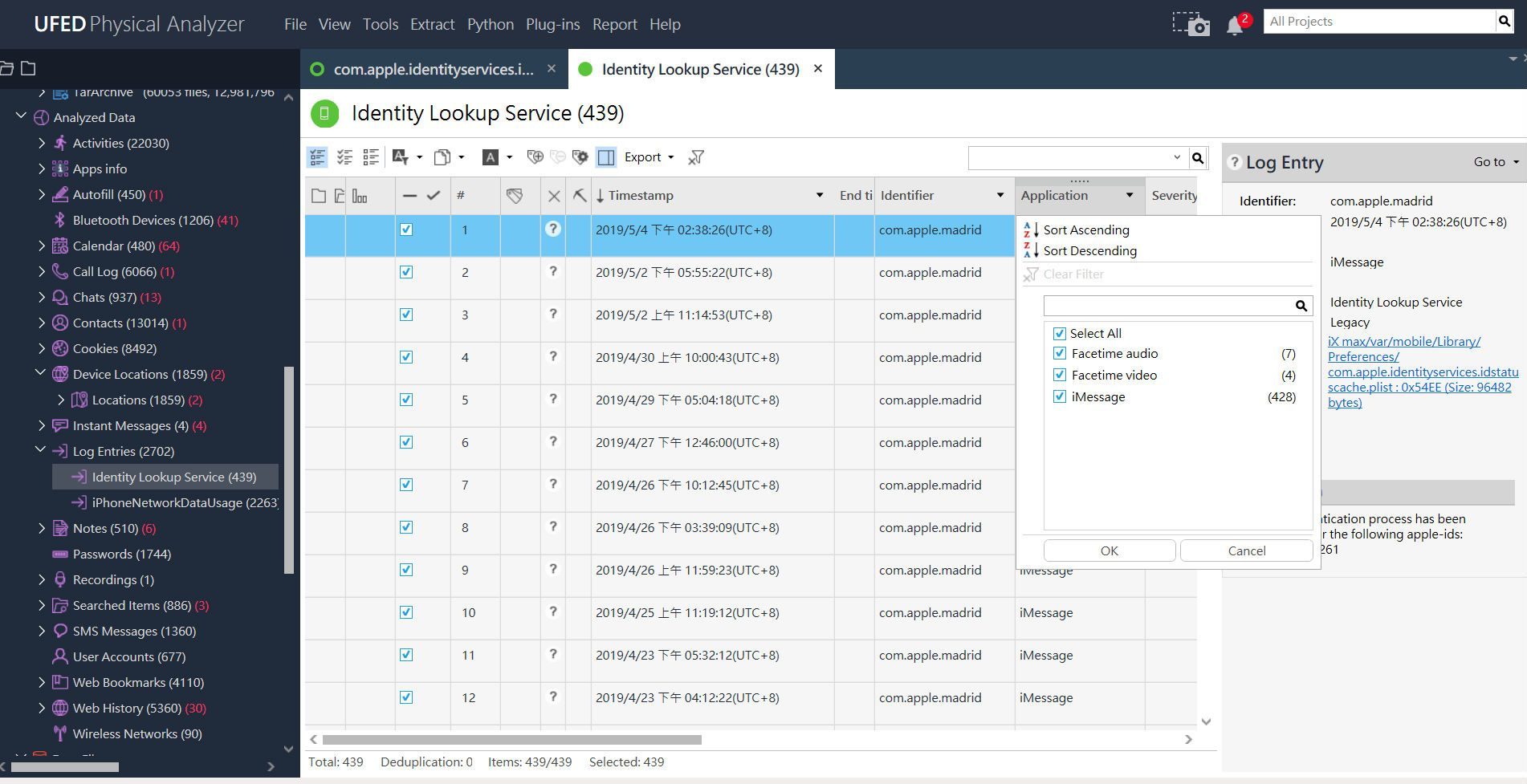Screen dimensions: 1527x784
Task: Click OK in the filter popup
Action: click(1110, 550)
